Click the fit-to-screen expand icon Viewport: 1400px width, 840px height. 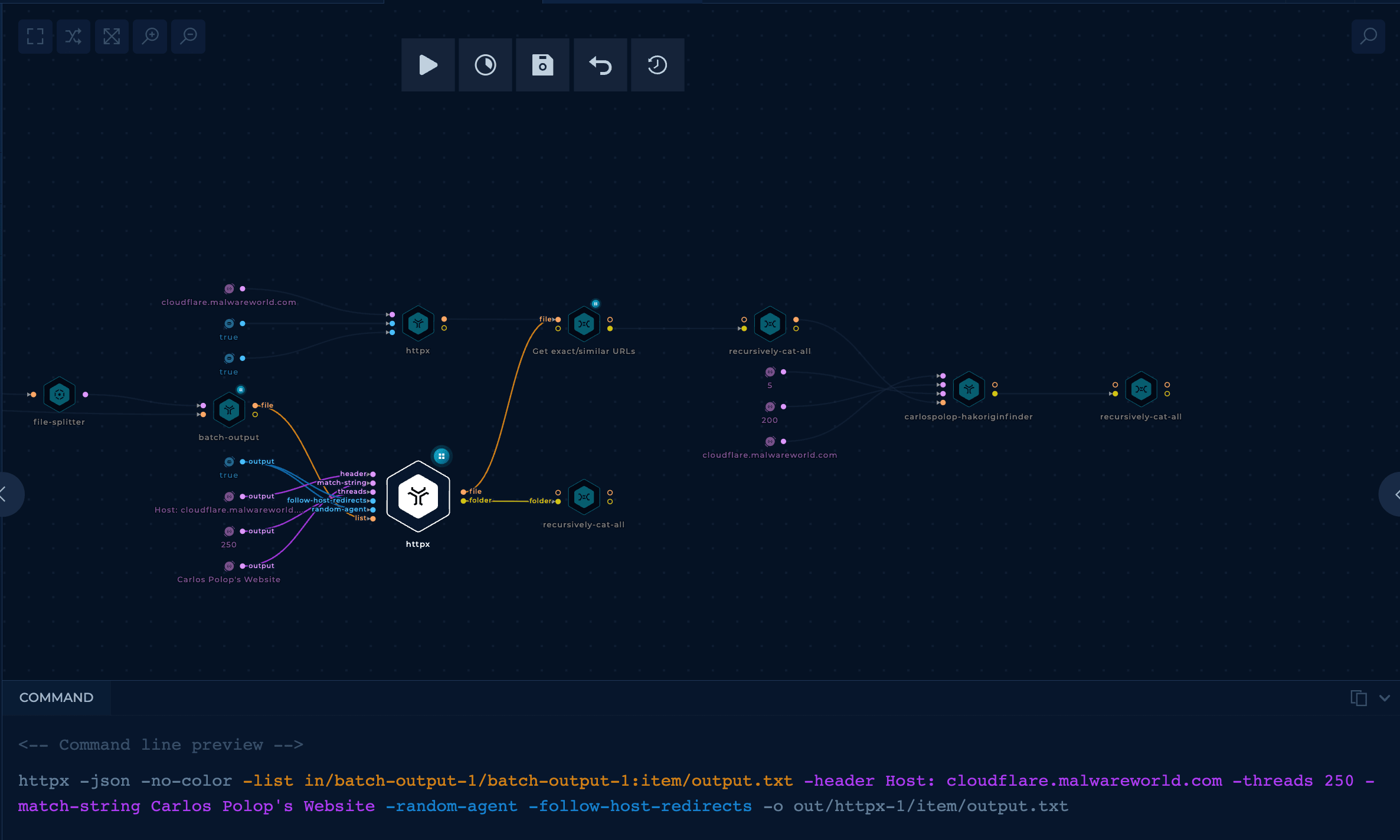coord(112,37)
